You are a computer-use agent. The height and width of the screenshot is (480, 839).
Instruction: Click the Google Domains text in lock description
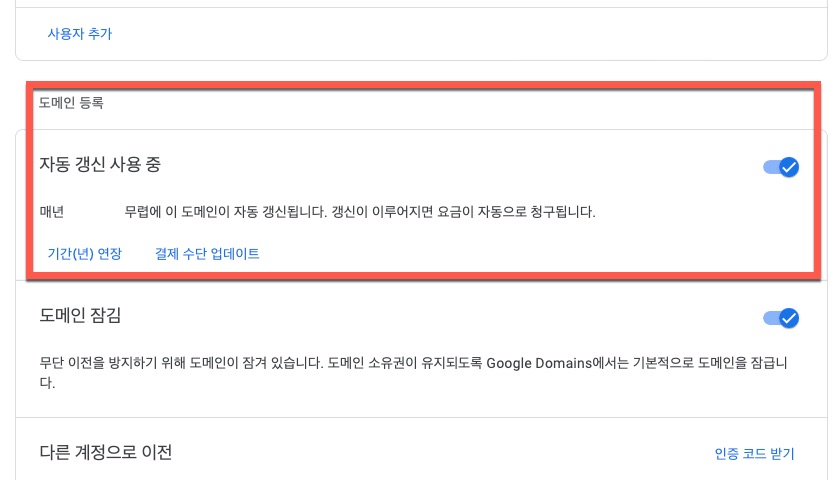click(x=539, y=363)
